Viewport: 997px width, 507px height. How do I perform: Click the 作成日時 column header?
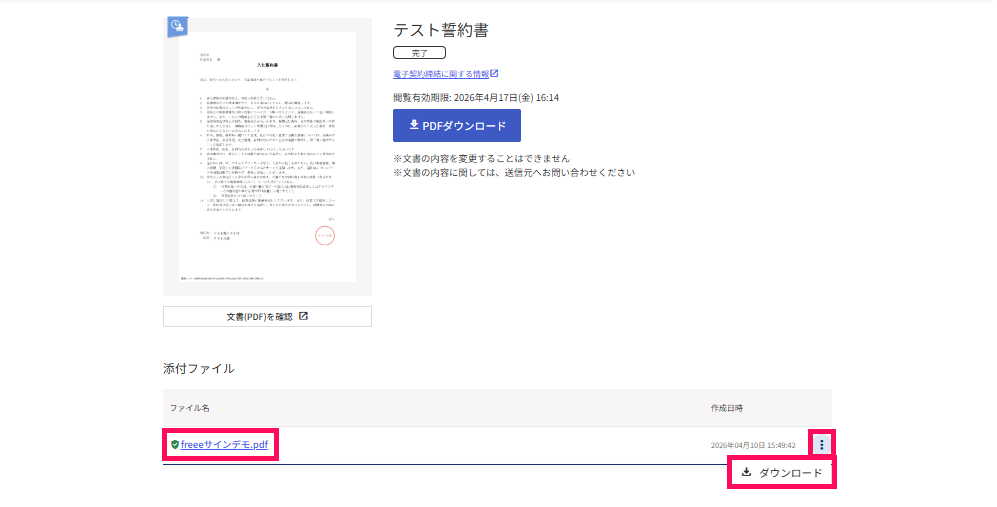point(727,408)
